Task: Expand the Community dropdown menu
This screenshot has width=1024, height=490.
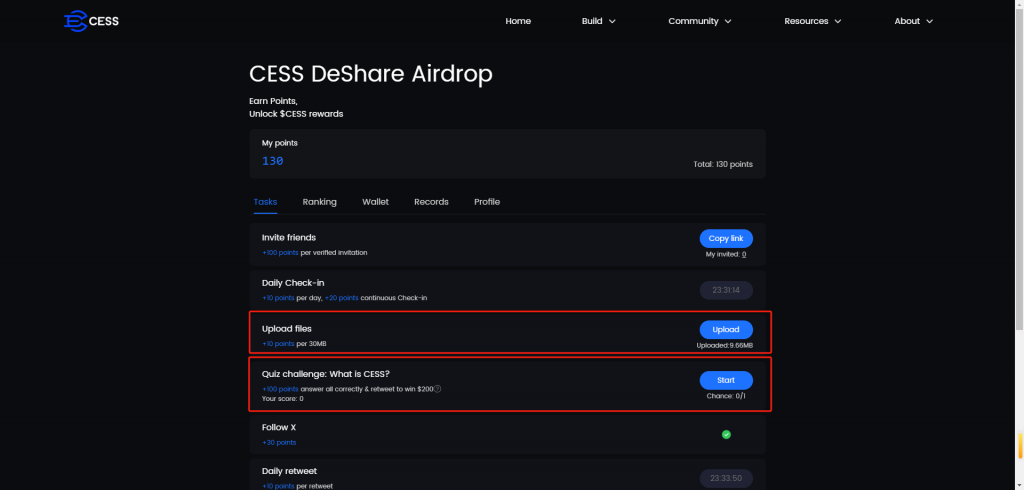Action: 699,21
